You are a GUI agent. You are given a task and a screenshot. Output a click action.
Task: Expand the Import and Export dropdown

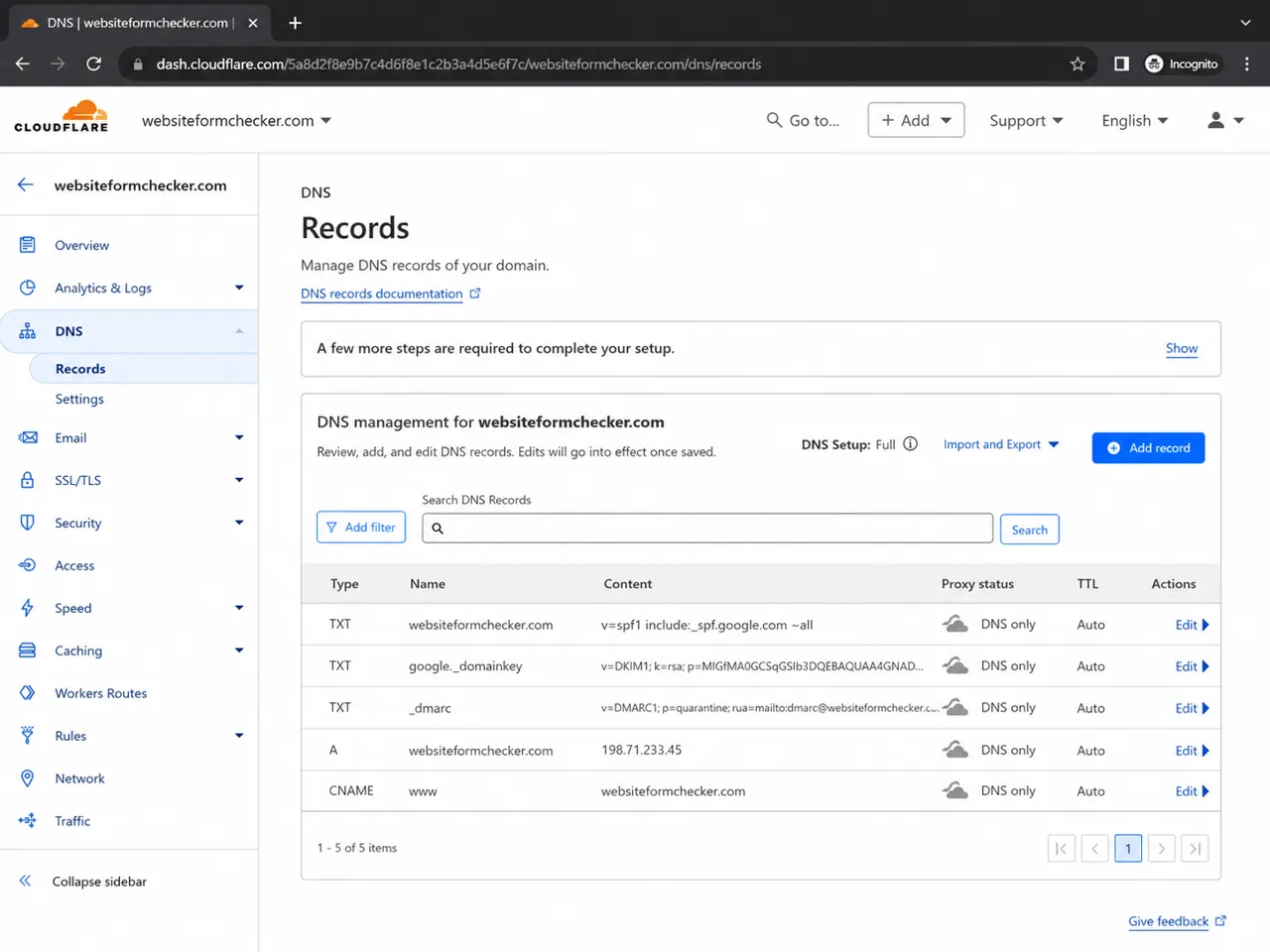point(1001,444)
